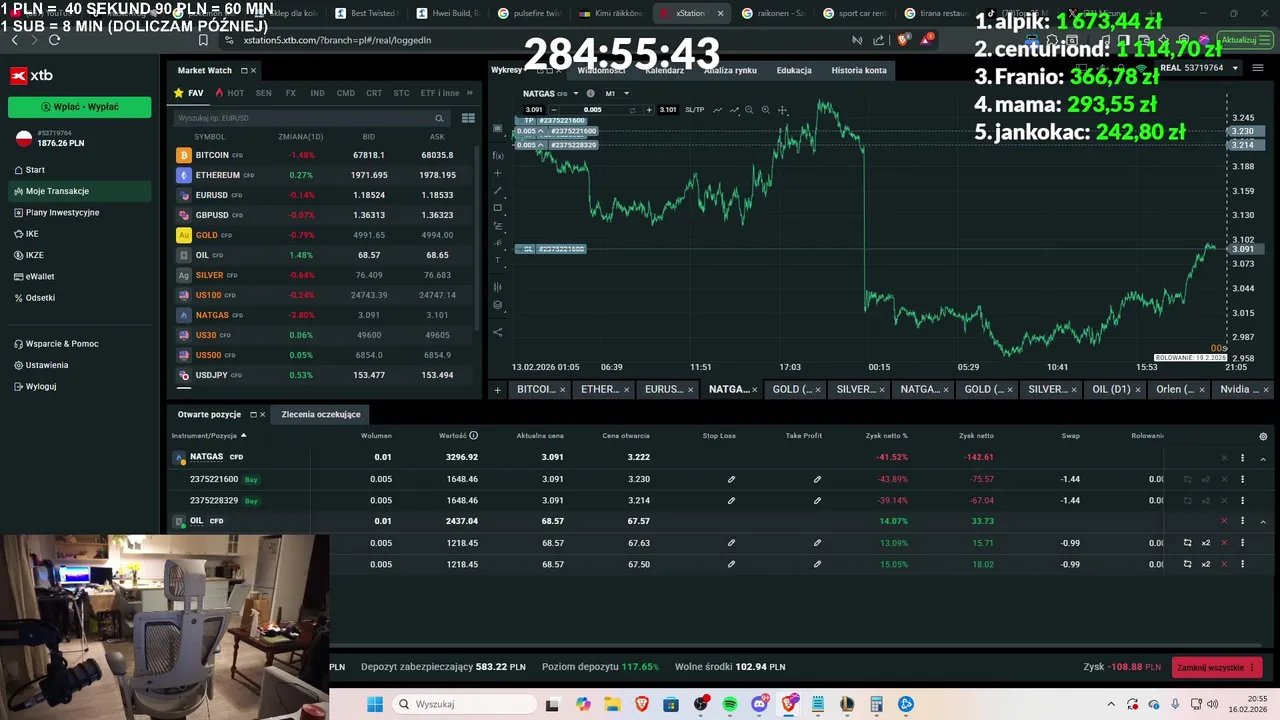Click the Market Watch search magnifier

439,118
